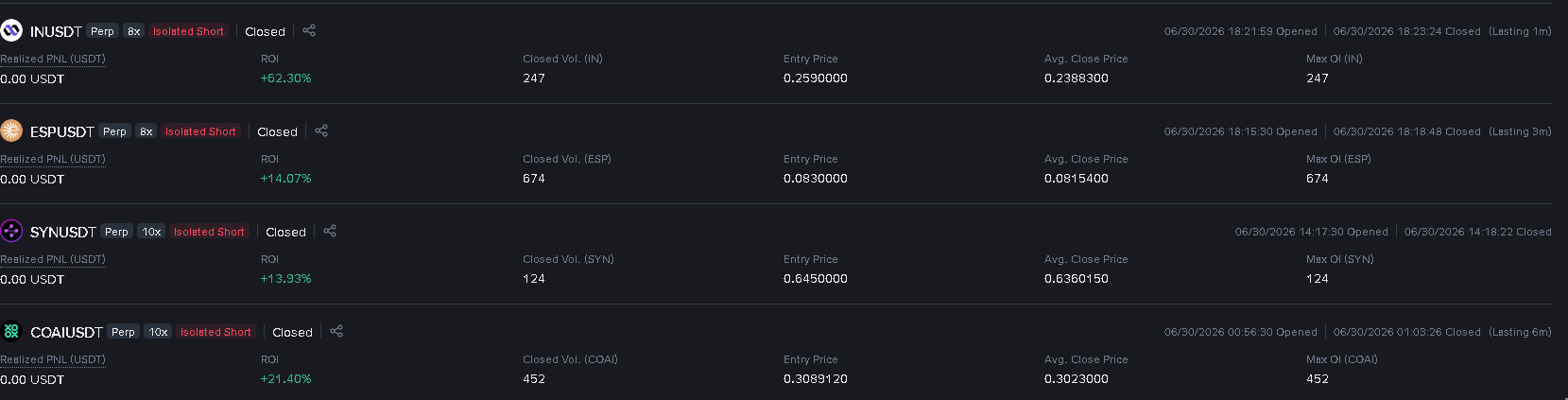Click the 8x leverage badge on INUSDT
The width and height of the screenshot is (1568, 400).
134,31
